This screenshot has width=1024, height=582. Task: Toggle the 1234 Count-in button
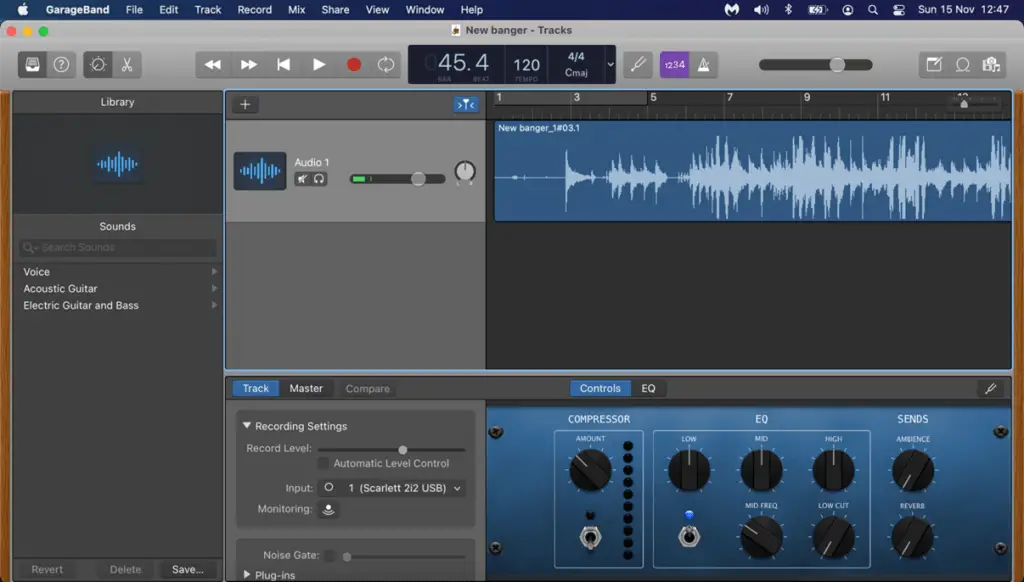(x=675, y=65)
